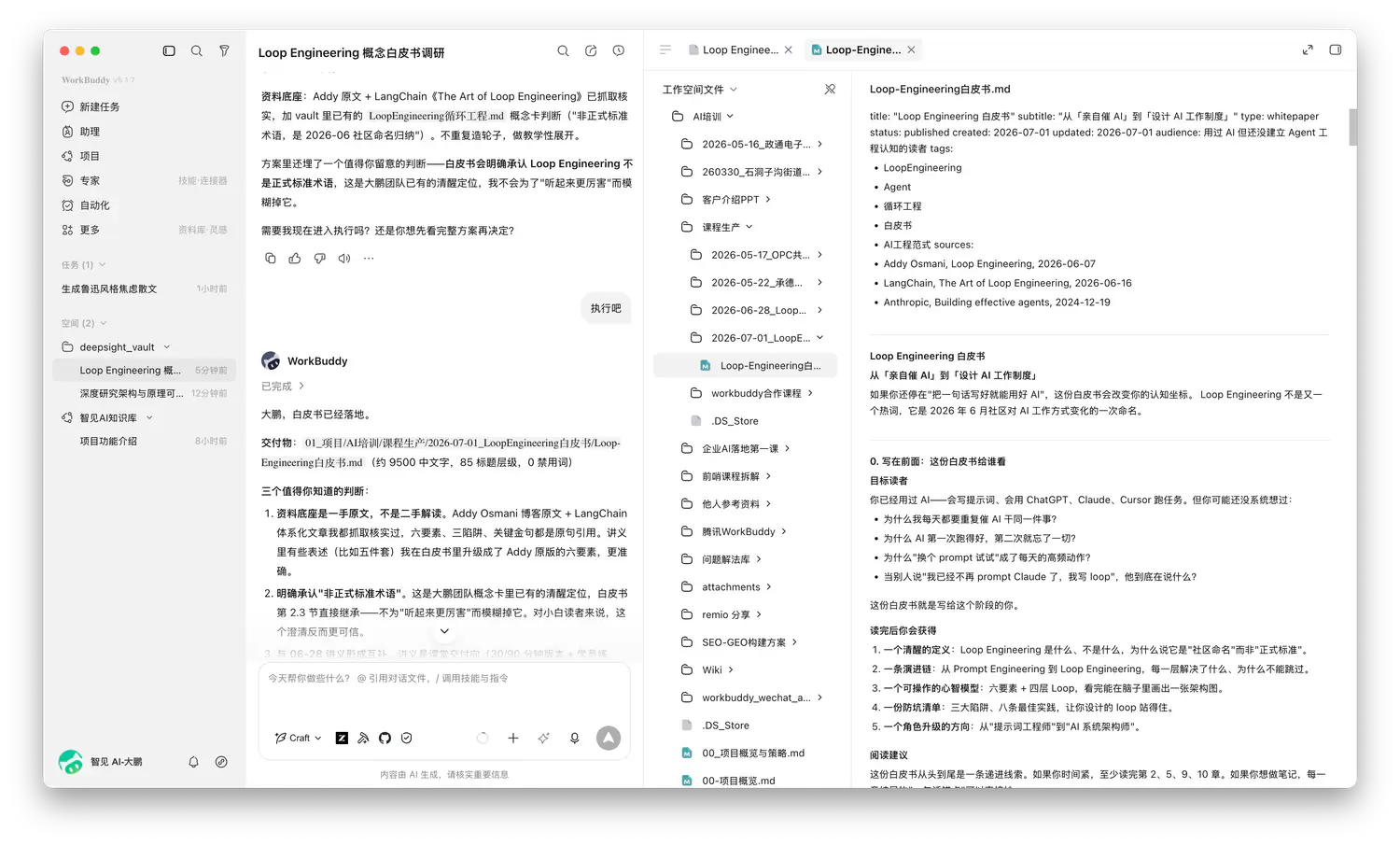This screenshot has height=845, width=1400.
Task: Open the 工作空间文件 dropdown
Action: pyautogui.click(x=700, y=90)
